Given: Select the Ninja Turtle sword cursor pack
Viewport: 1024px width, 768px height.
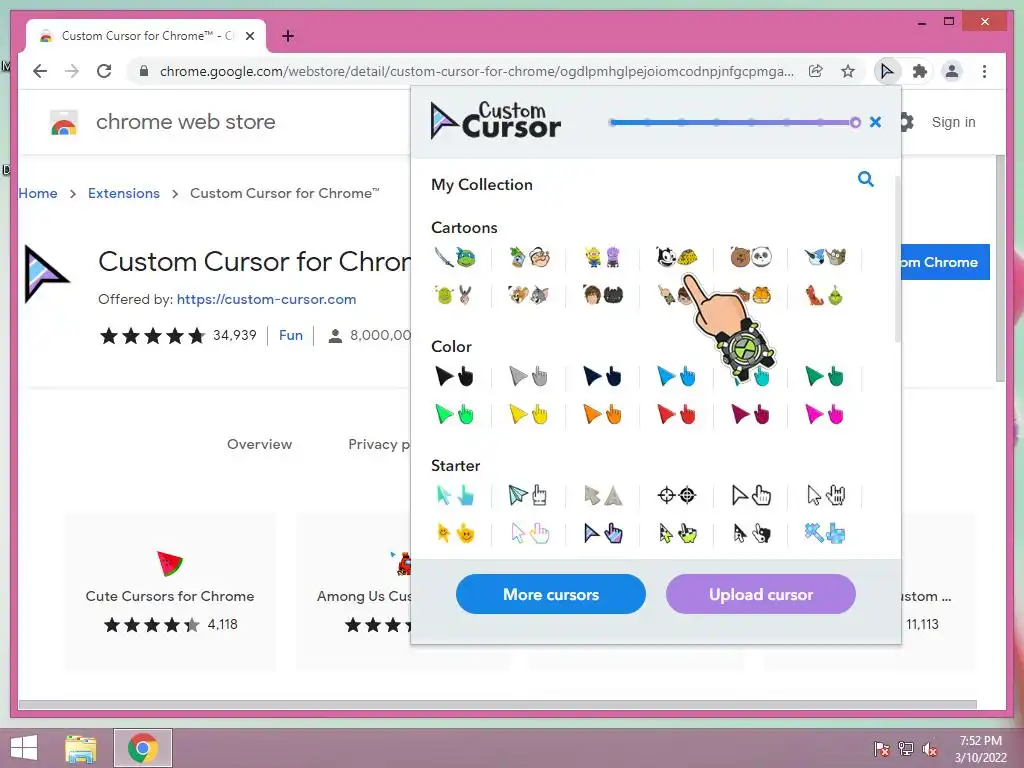Looking at the screenshot, I should click(455, 258).
